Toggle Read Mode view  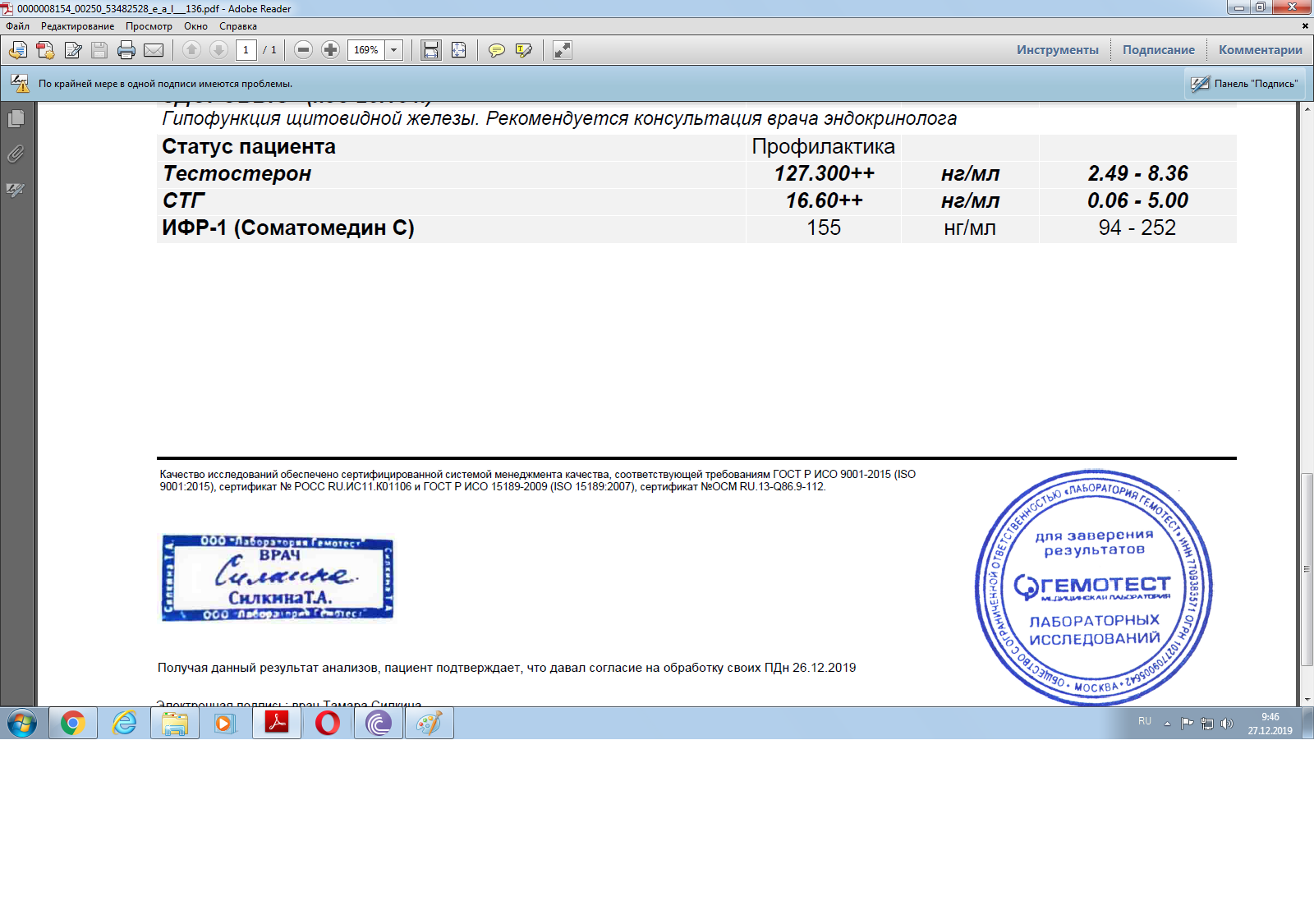(563, 50)
